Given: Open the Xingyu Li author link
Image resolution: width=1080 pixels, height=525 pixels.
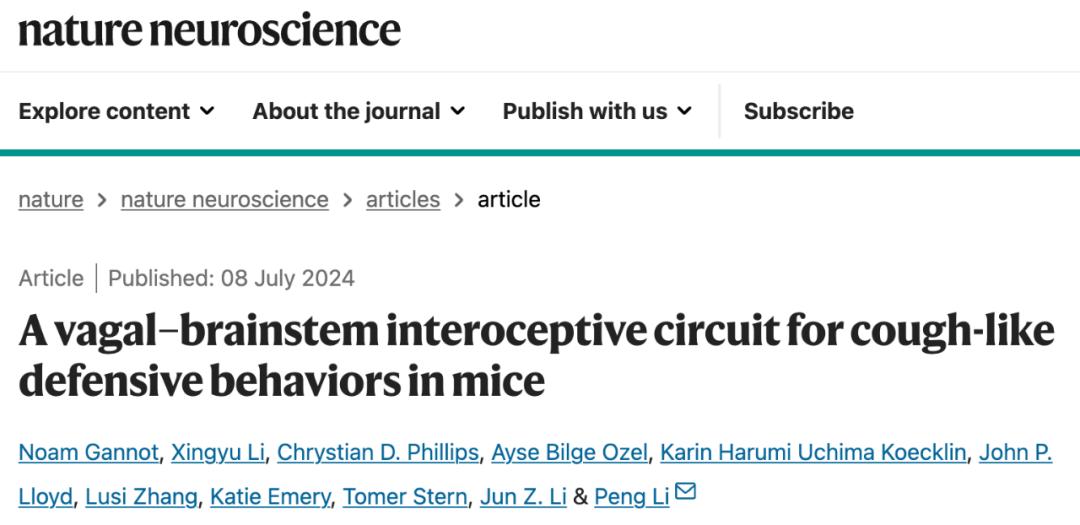Looking at the screenshot, I should pyautogui.click(x=217, y=453).
